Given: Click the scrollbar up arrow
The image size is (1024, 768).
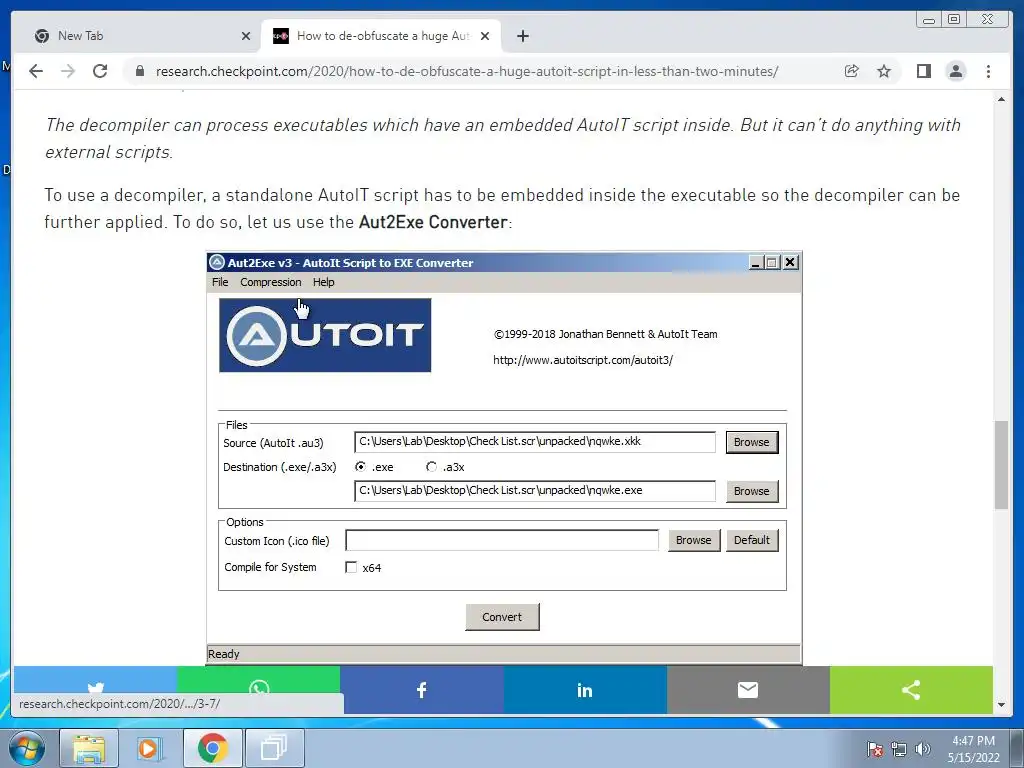Looking at the screenshot, I should click(1002, 99).
